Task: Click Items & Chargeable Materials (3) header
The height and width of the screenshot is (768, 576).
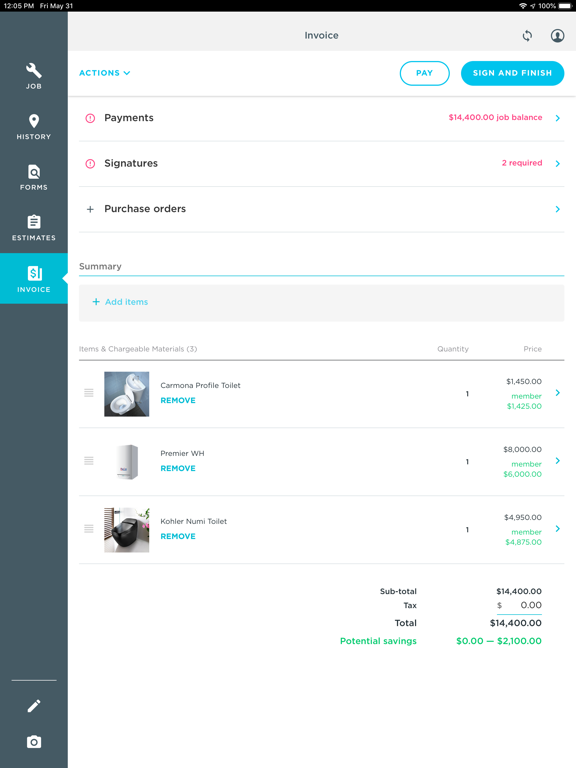Action: pyautogui.click(x=138, y=349)
